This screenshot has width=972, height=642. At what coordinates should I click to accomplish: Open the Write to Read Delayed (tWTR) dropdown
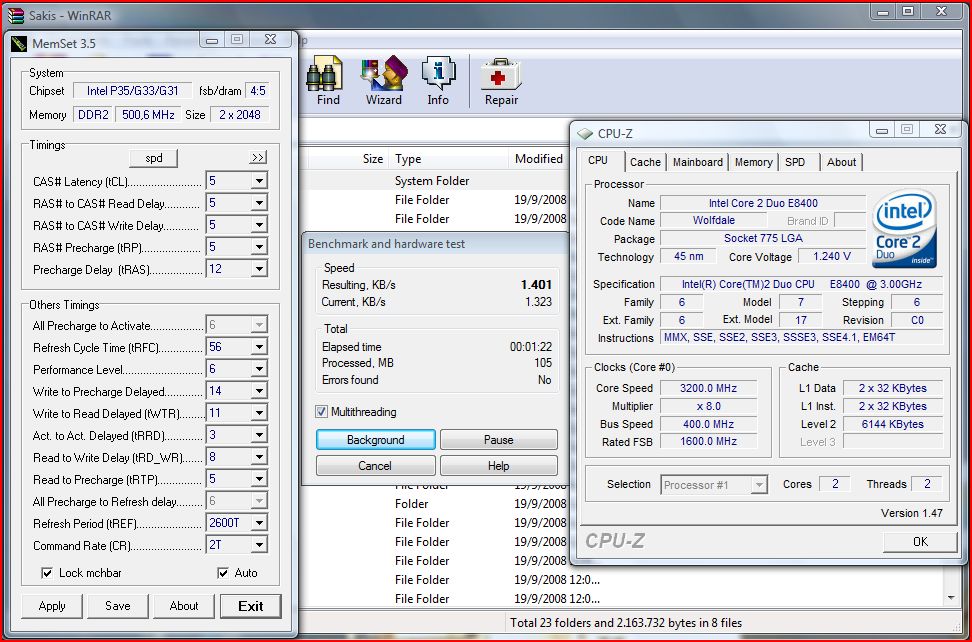[259, 413]
